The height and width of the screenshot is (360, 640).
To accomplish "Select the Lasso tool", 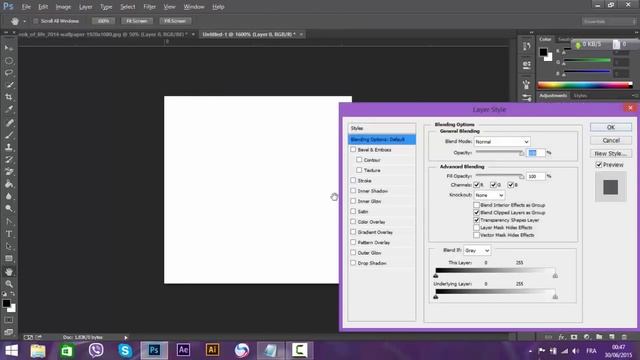I will (9, 73).
